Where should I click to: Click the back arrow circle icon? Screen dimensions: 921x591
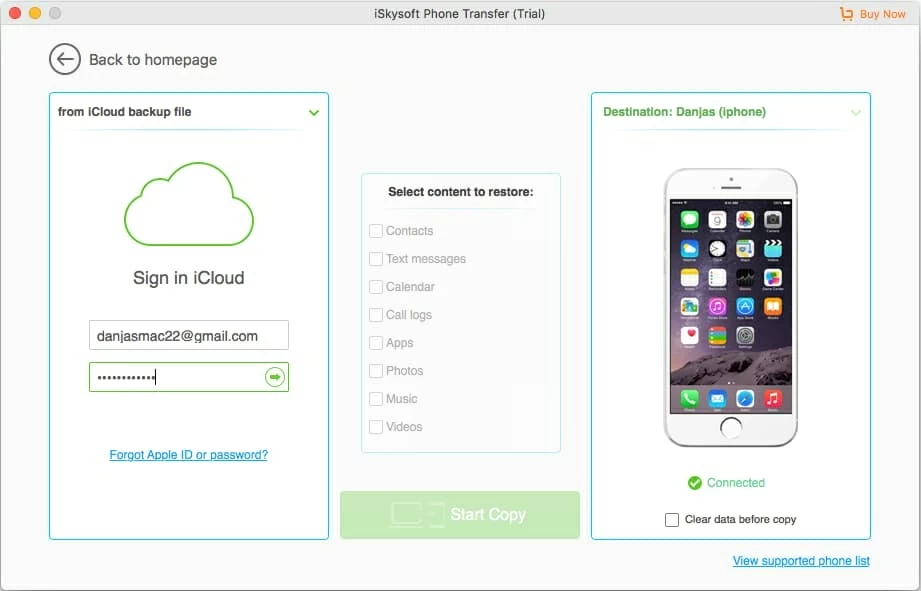pos(65,60)
